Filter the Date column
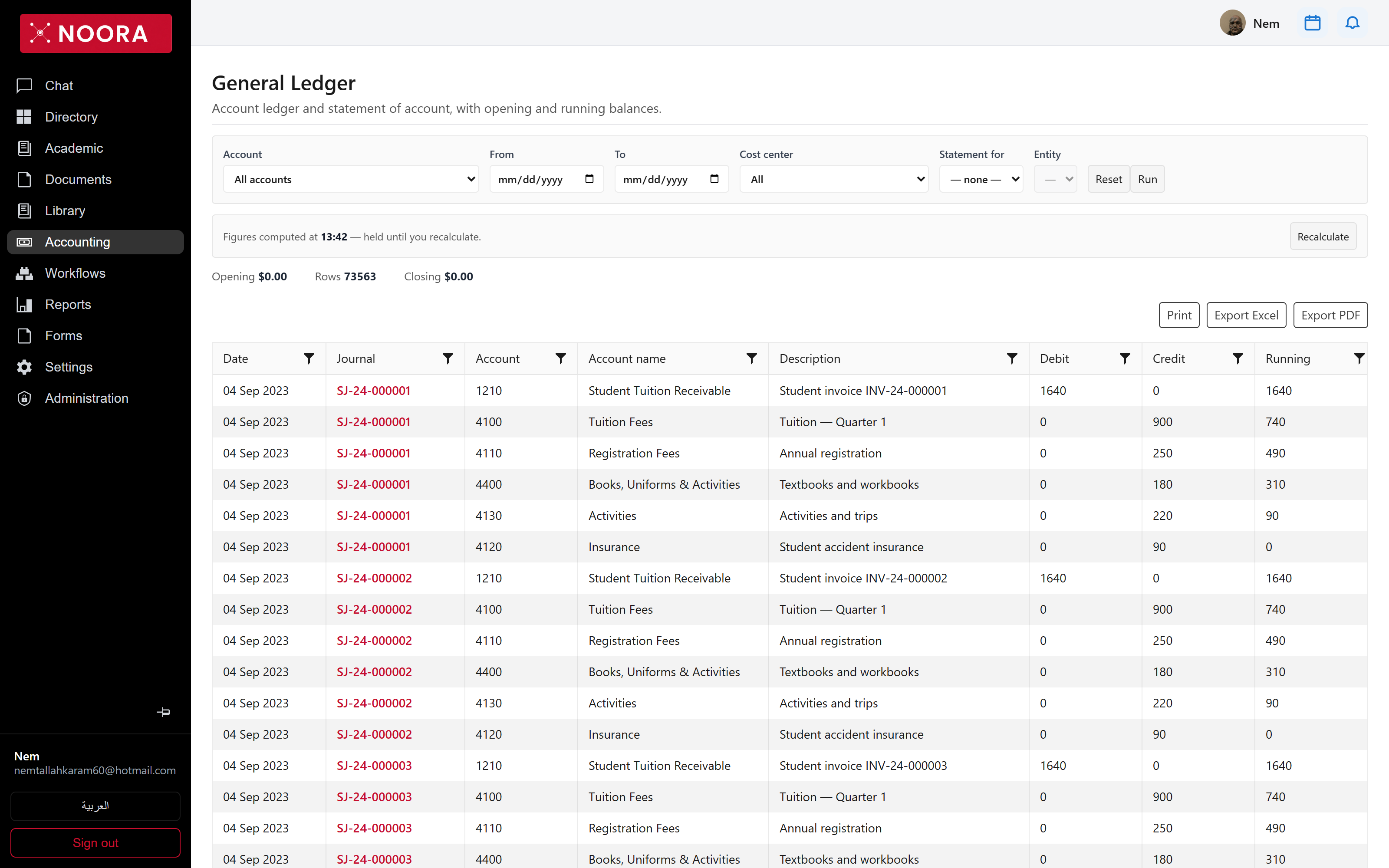The image size is (1389, 868). (x=309, y=358)
